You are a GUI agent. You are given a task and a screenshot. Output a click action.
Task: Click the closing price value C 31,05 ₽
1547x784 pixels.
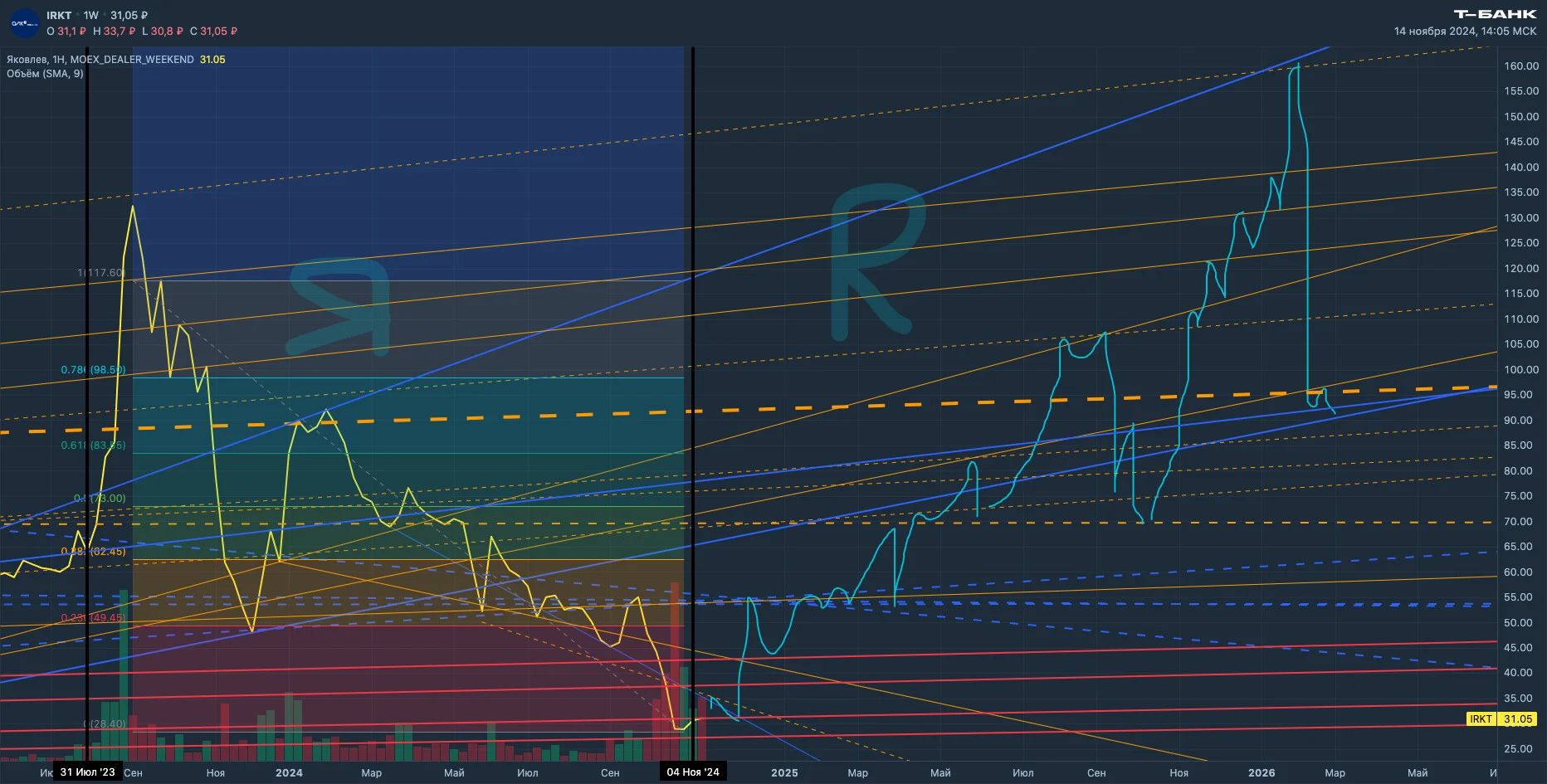(x=213, y=31)
